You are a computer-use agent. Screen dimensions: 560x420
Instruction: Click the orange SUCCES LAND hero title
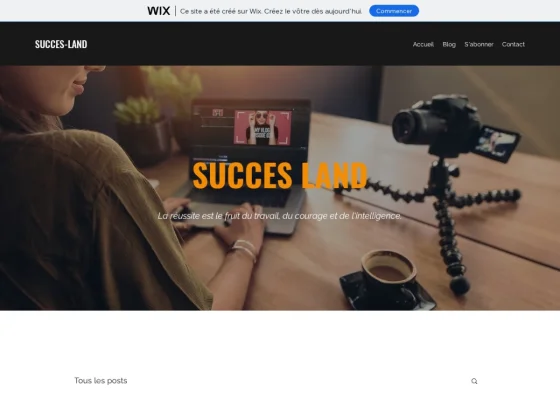[x=280, y=175]
